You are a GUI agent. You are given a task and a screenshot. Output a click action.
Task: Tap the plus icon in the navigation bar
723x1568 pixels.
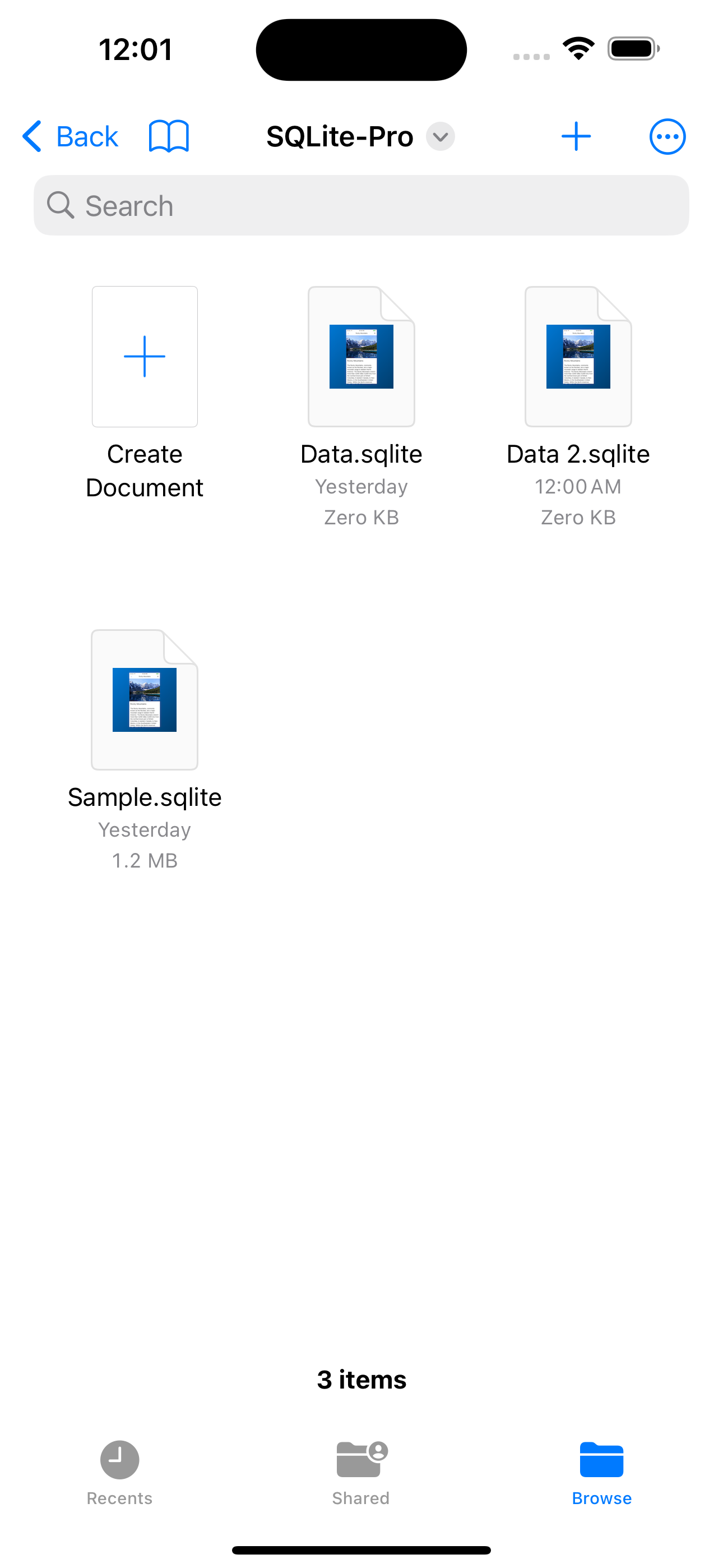point(576,136)
